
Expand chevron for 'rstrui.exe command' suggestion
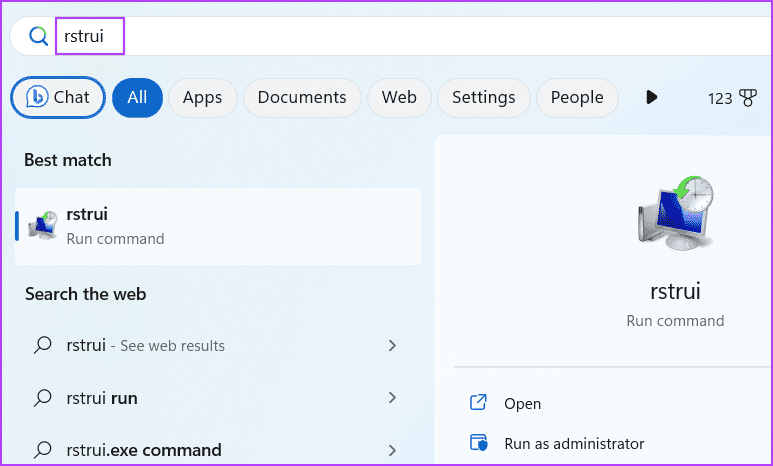392,450
